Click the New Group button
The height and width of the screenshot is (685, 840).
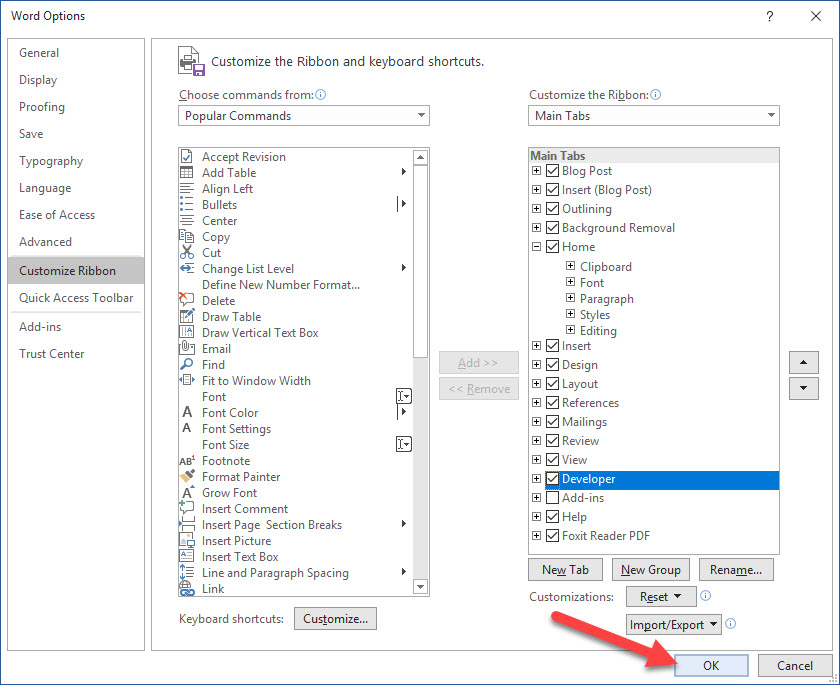pyautogui.click(x=650, y=570)
